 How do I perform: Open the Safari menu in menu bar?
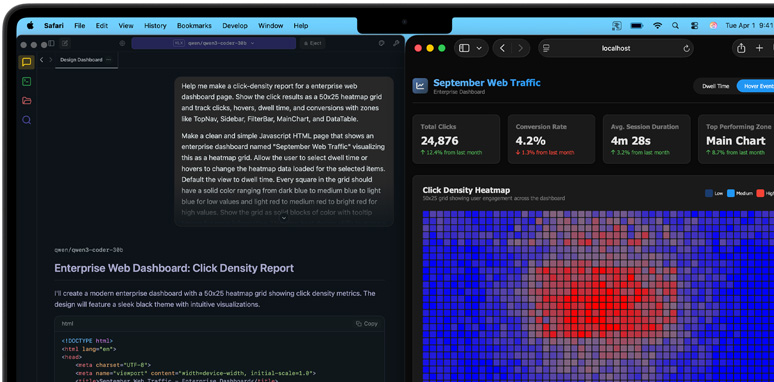point(53,26)
